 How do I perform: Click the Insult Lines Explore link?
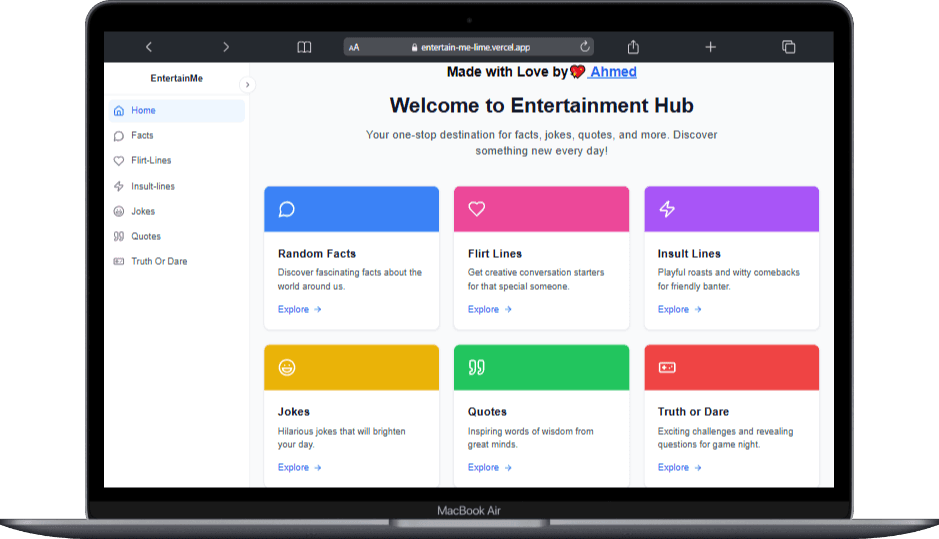tap(680, 310)
